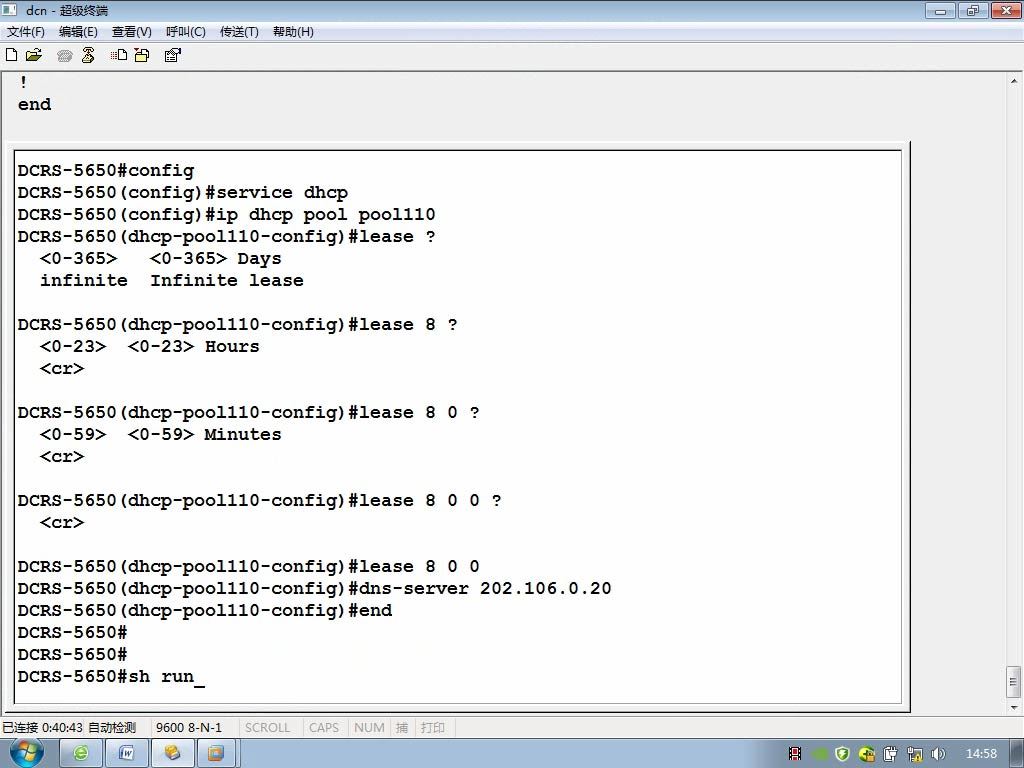1024x768 pixels.
Task: Click the 'sh run' prompt line
Action: tap(111, 677)
